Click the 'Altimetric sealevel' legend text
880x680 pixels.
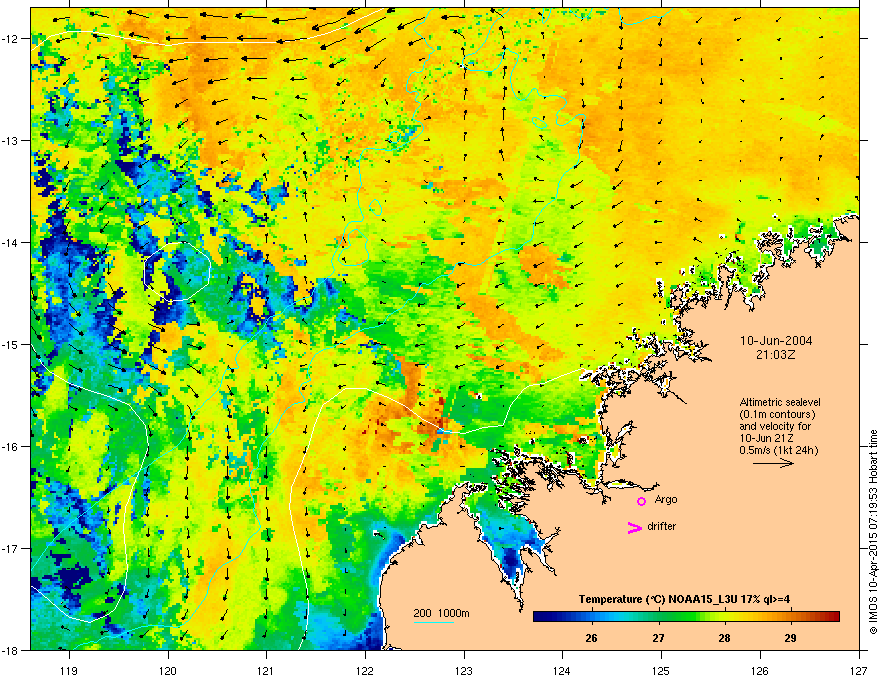click(x=780, y=402)
